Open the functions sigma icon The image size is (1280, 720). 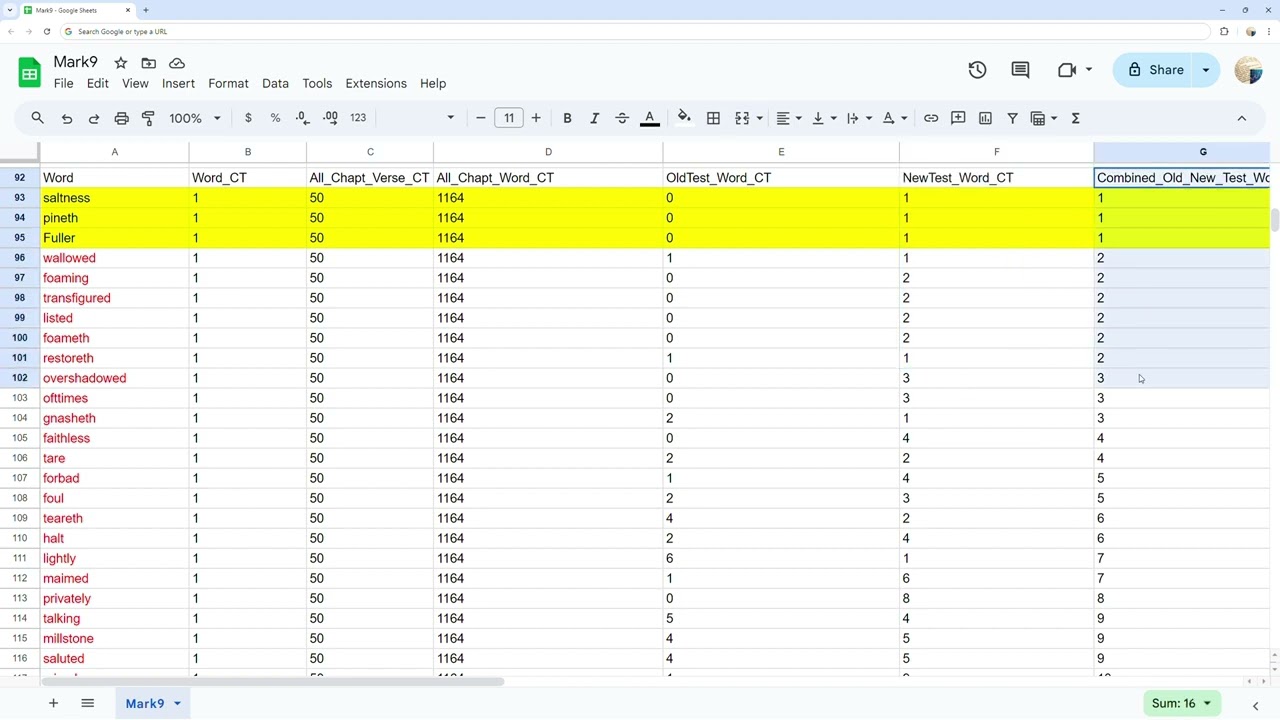click(1076, 118)
